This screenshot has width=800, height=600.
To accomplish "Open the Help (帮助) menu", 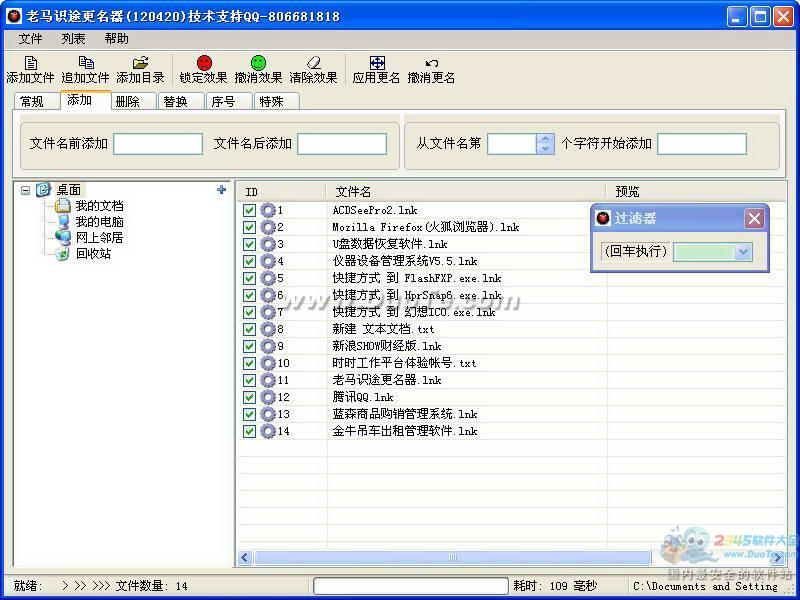I will coord(116,39).
